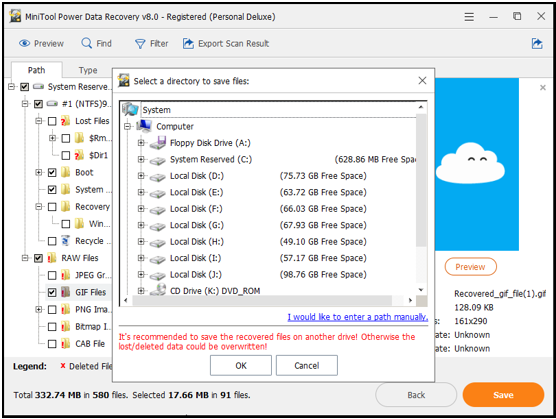This screenshot has width=556, height=419.
Task: Click JPEG Gr... folder icon
Action: pyautogui.click(x=65, y=275)
